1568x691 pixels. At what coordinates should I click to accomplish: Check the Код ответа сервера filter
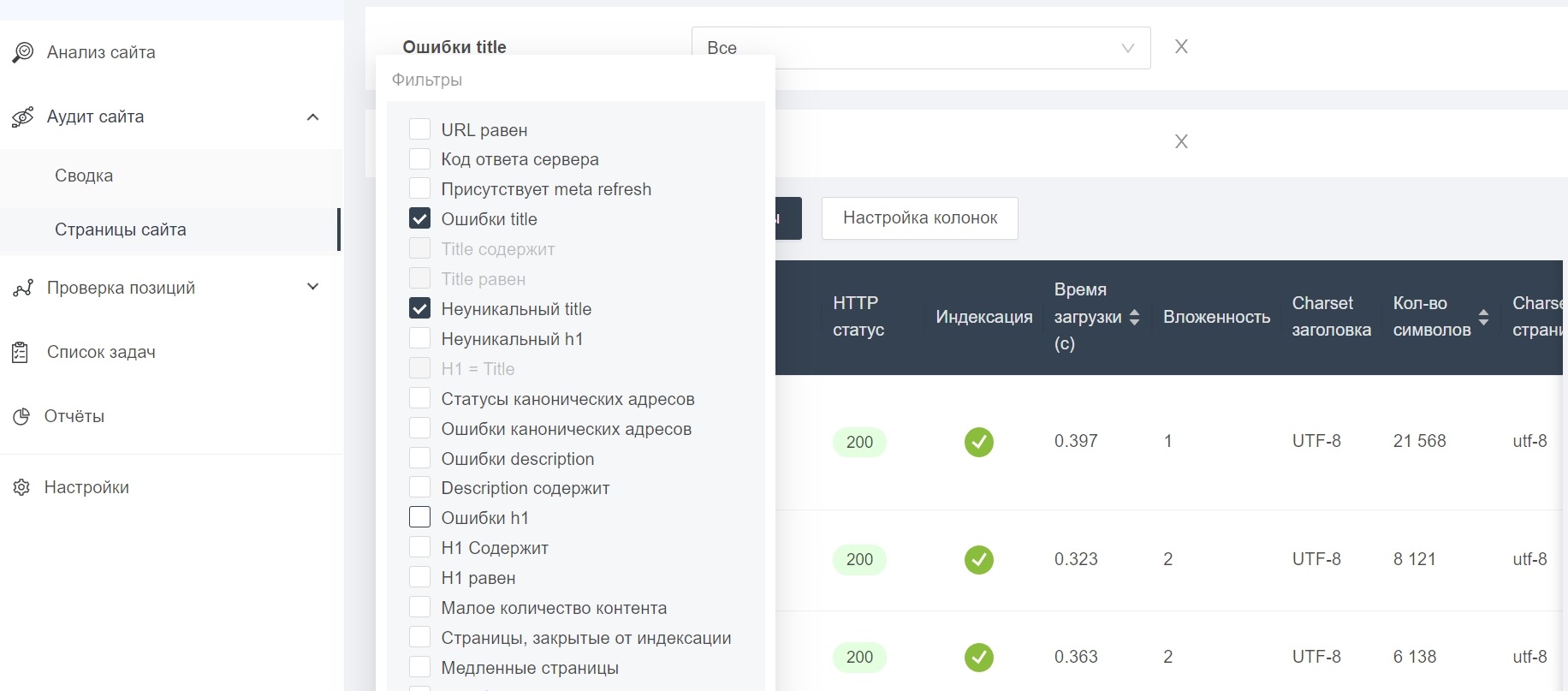coord(419,159)
